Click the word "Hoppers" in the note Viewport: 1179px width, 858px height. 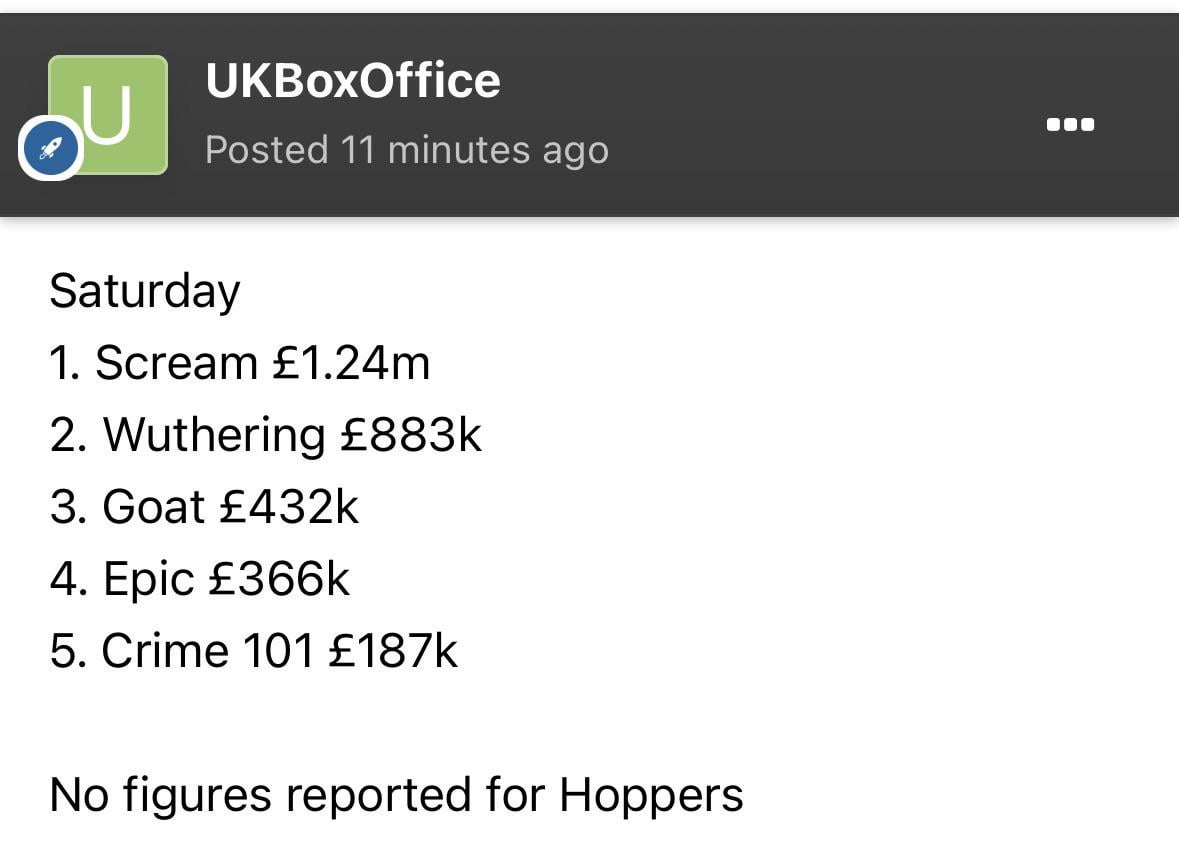[x=651, y=795]
